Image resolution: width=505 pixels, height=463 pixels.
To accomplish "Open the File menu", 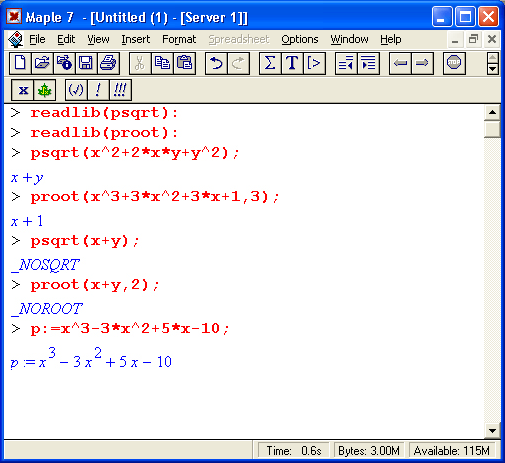I will click(x=37, y=39).
